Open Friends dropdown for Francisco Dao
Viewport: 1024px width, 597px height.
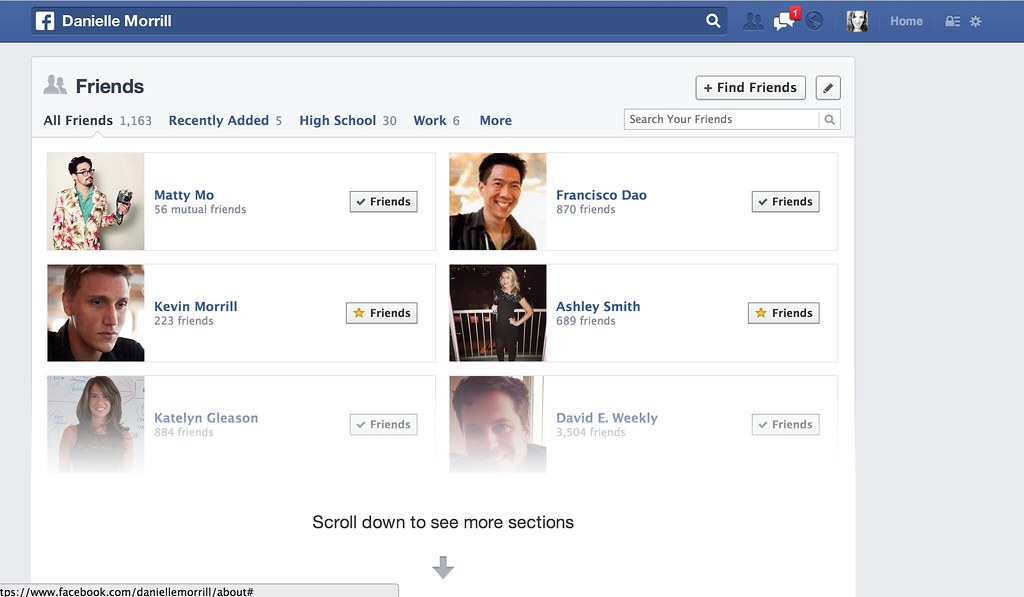[786, 202]
